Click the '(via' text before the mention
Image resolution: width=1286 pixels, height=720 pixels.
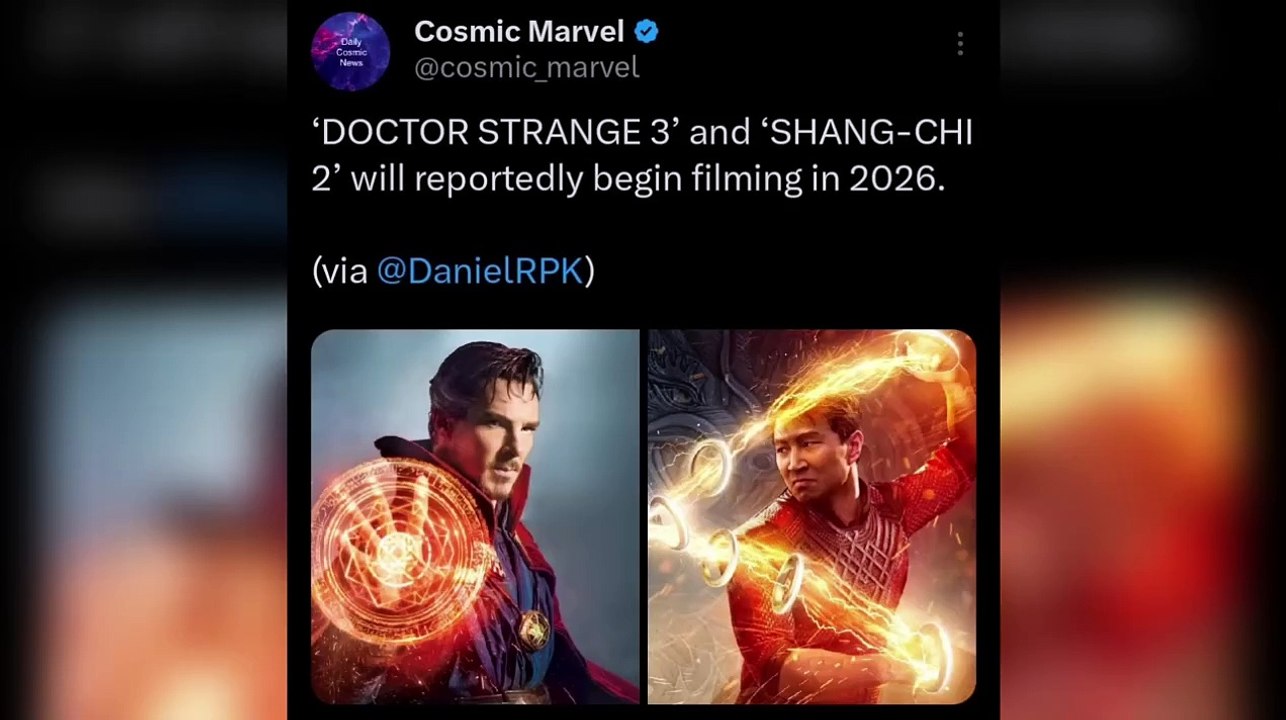point(340,270)
